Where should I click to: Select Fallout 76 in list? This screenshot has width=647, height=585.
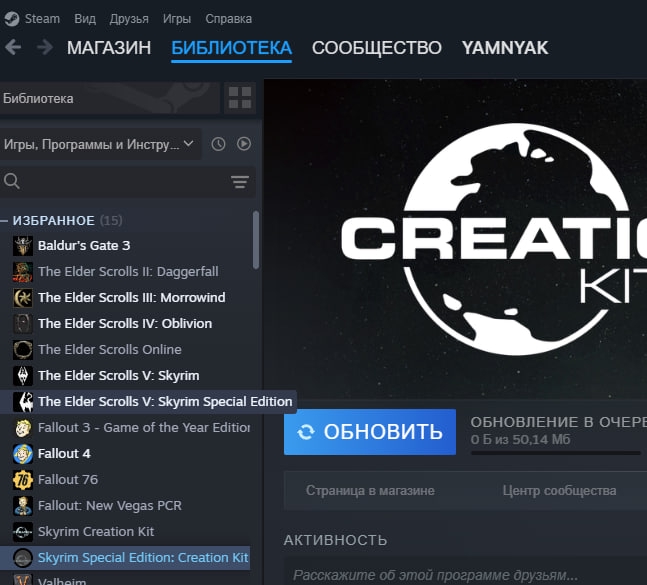click(x=68, y=480)
